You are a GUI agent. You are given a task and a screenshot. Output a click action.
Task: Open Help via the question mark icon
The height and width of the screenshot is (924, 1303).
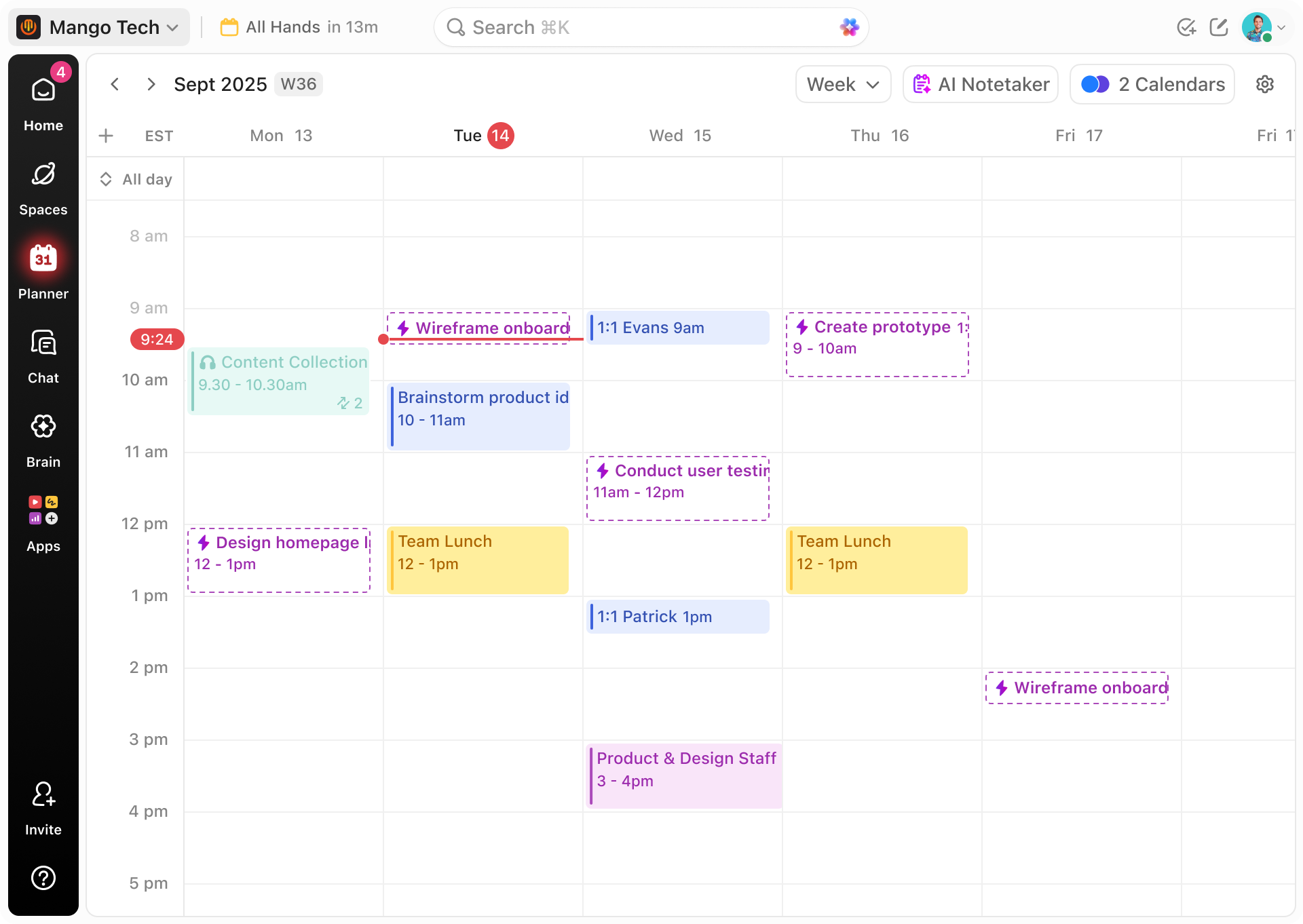tap(43, 878)
